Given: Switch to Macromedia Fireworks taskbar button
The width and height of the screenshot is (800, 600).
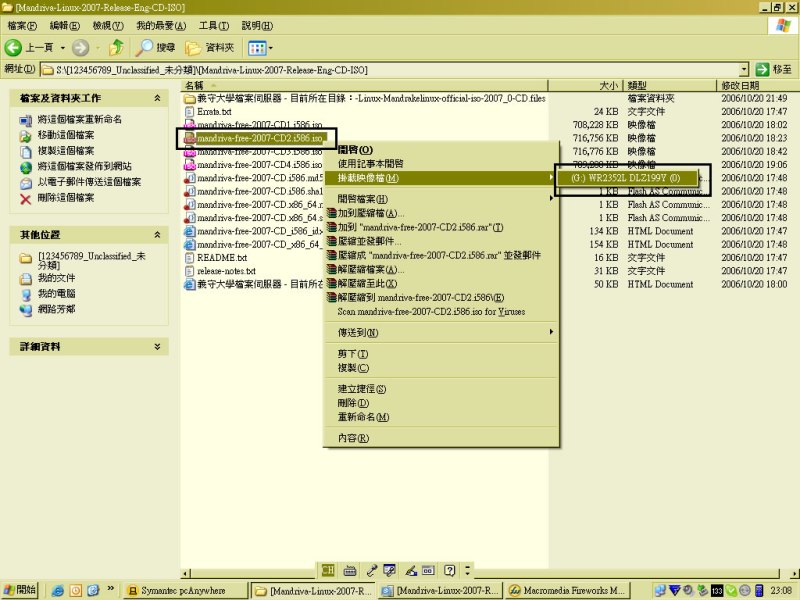Looking at the screenshot, I should point(568,591).
